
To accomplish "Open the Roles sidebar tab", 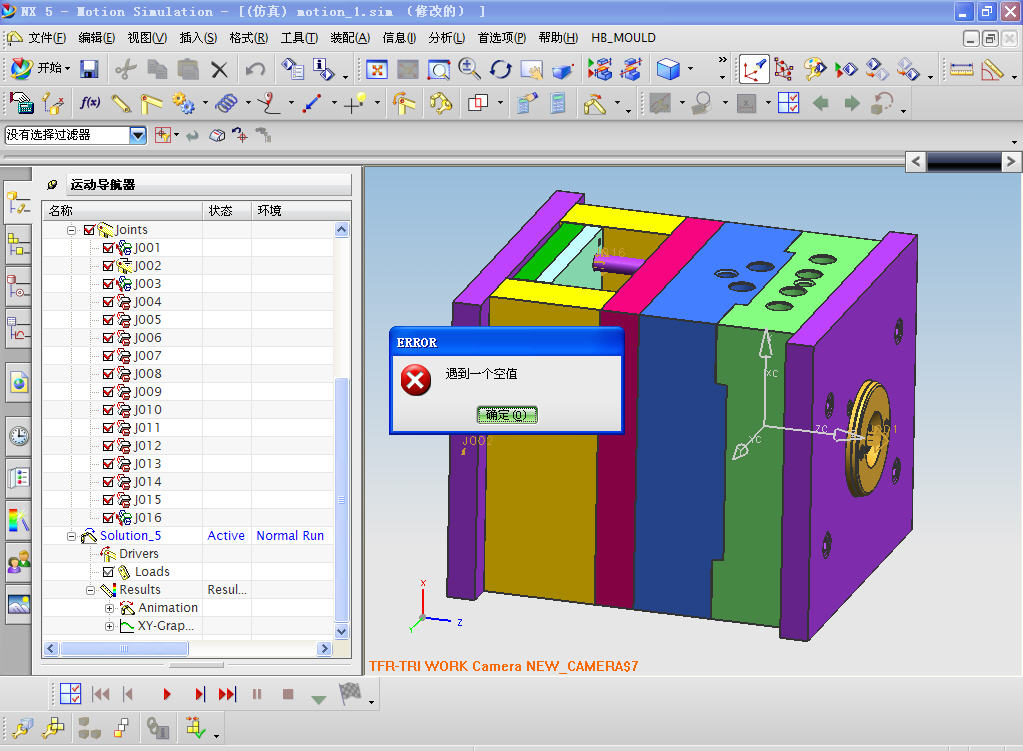I will click(x=19, y=560).
